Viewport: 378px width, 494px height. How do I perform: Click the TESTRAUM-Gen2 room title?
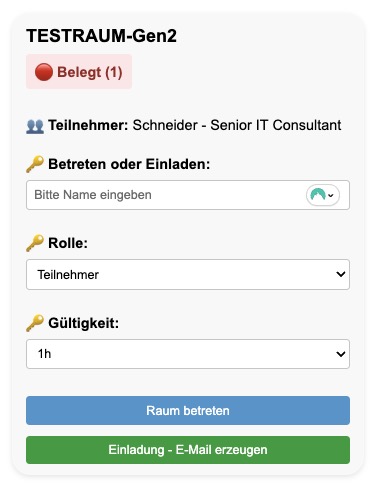coord(101,36)
